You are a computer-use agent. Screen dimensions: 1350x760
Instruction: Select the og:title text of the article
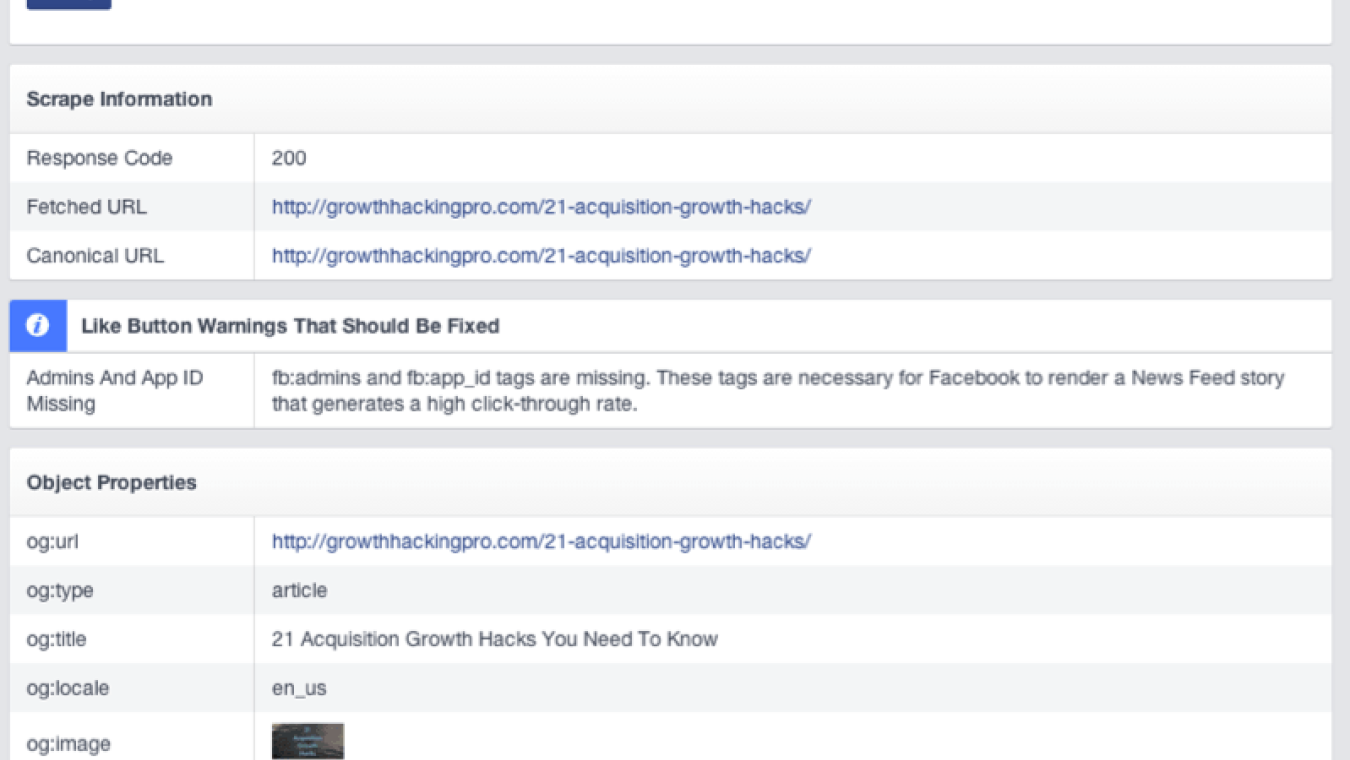pyautogui.click(x=494, y=639)
